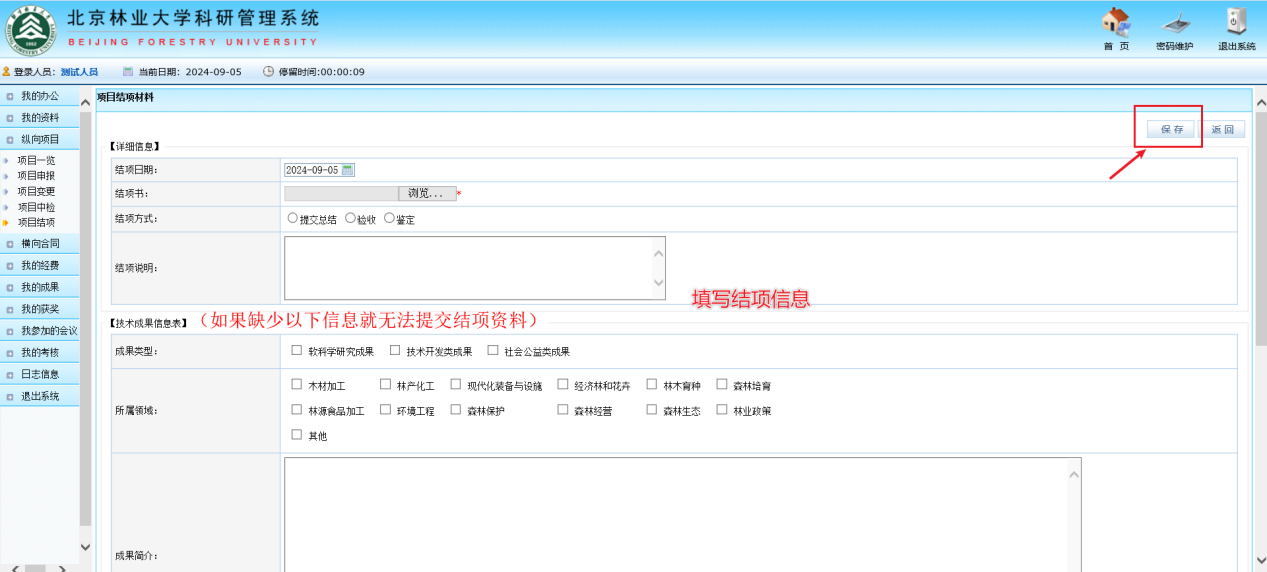The width and height of the screenshot is (1267, 572).
Task: Click into the 结项说明 text area
Action: [475, 268]
